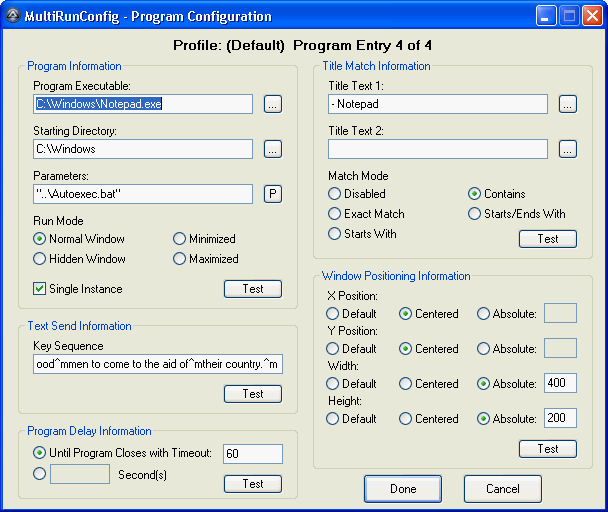Minimize the MultiRunConfig window
608x512 pixels.
click(x=546, y=16)
